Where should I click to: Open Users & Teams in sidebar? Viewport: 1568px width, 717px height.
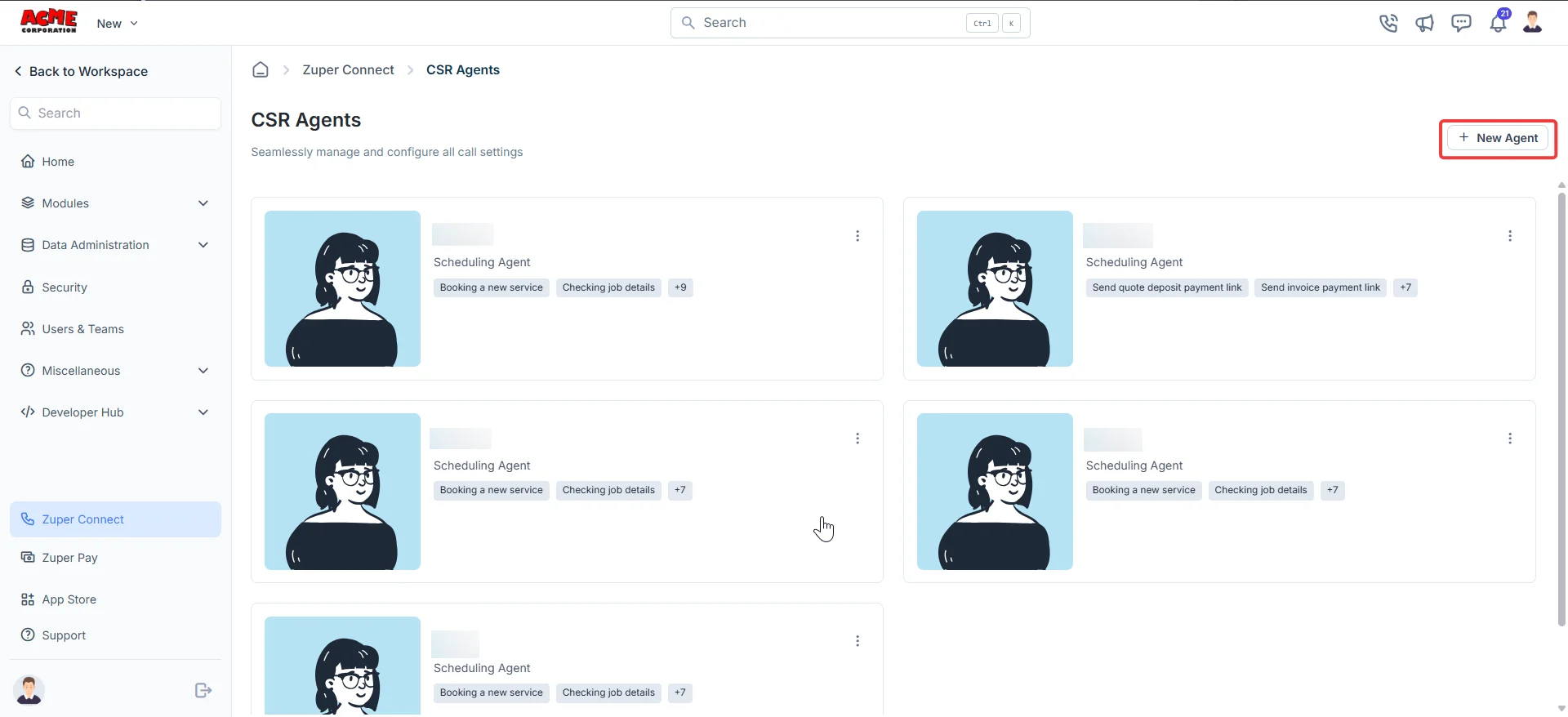pyautogui.click(x=115, y=329)
